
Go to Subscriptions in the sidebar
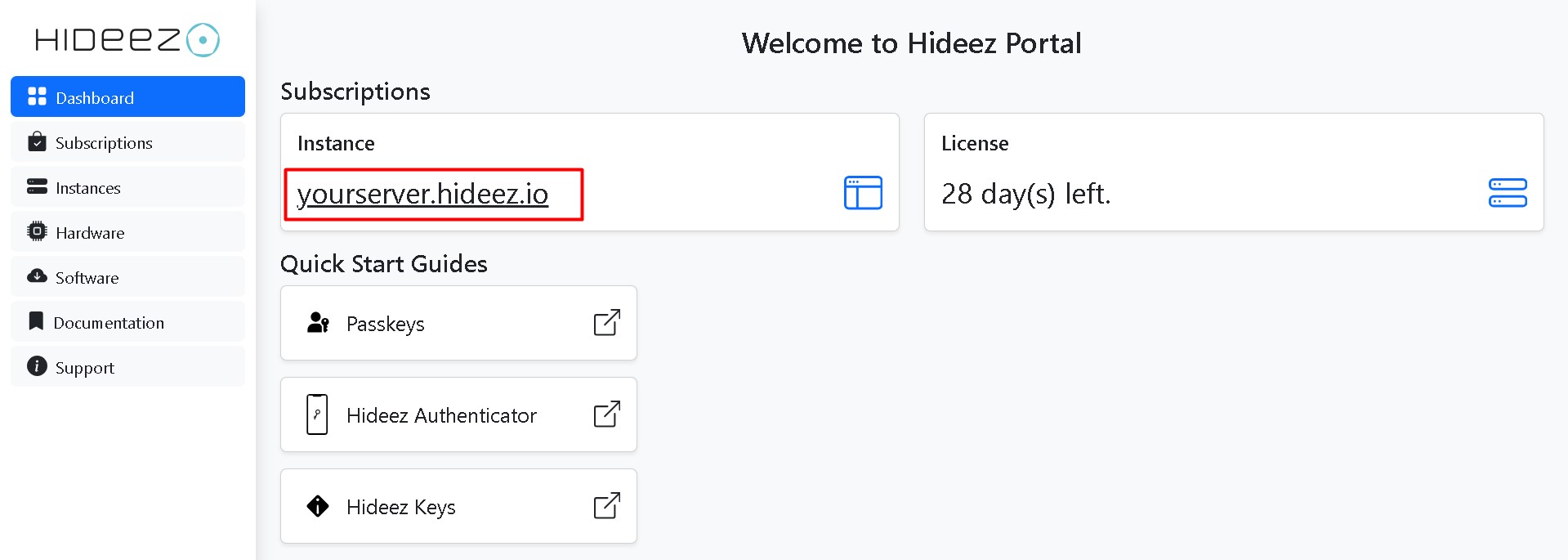tap(104, 143)
